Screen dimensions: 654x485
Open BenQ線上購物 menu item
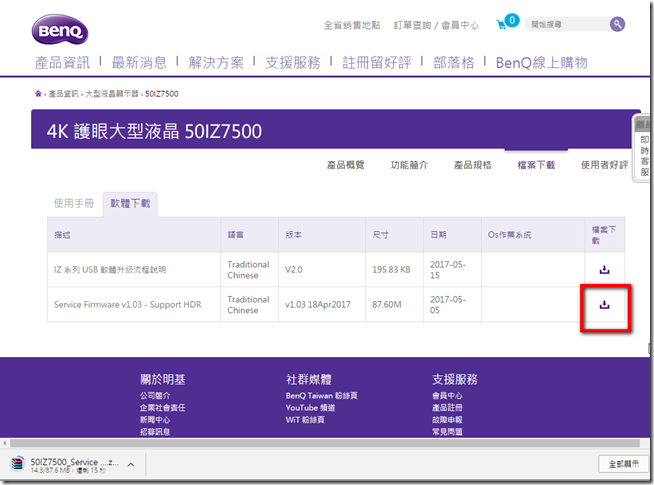point(541,63)
